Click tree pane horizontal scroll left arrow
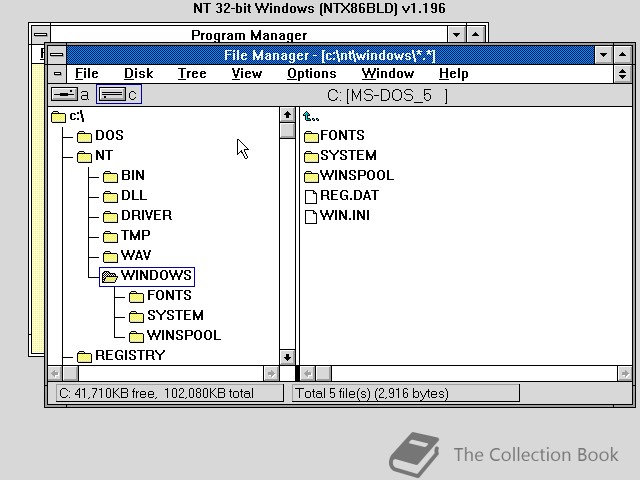The image size is (640, 480). [55, 373]
